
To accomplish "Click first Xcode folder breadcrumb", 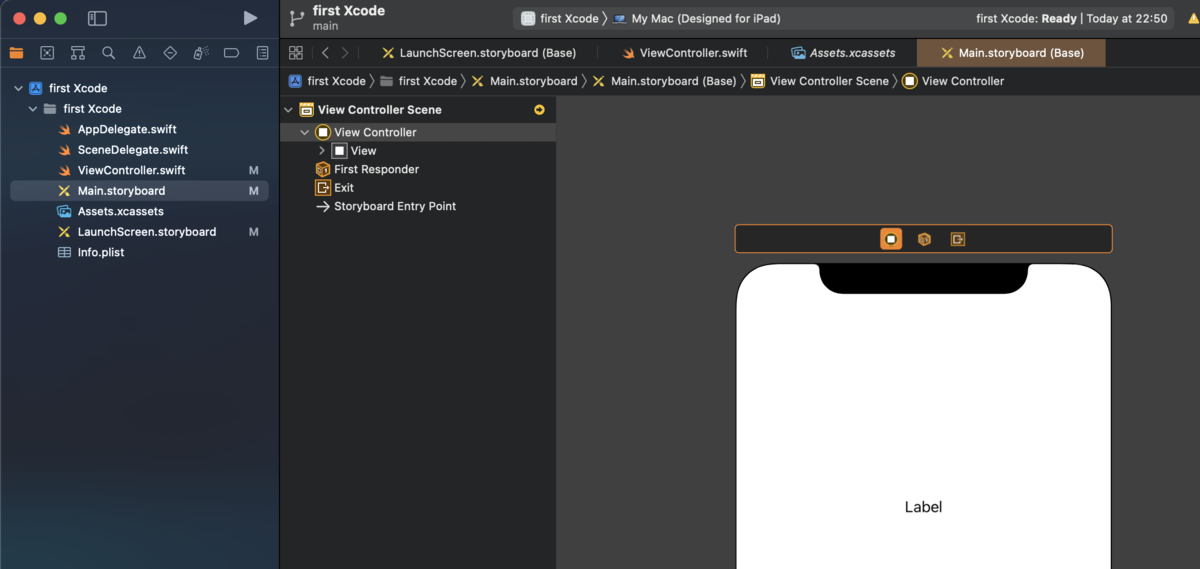I will 418,81.
